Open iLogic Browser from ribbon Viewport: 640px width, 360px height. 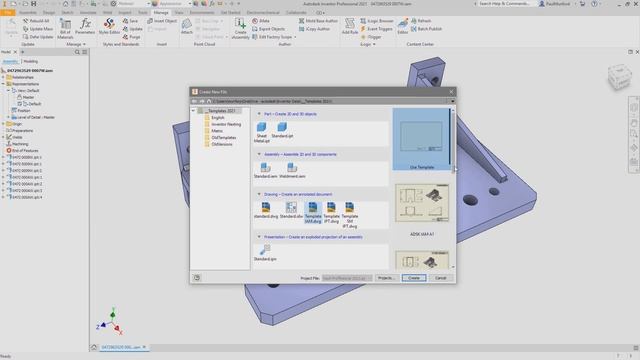coord(377,21)
